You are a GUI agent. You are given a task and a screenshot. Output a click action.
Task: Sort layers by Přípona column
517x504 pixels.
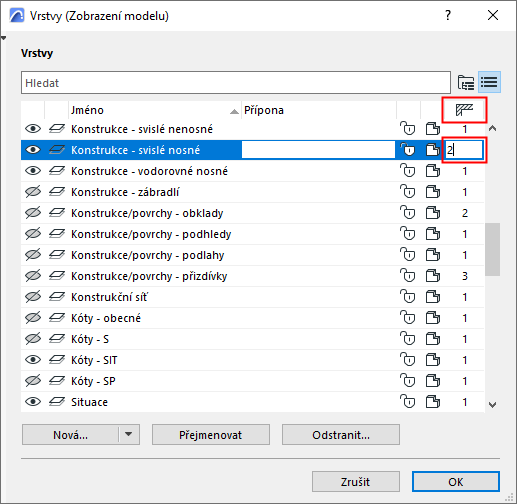point(319,110)
